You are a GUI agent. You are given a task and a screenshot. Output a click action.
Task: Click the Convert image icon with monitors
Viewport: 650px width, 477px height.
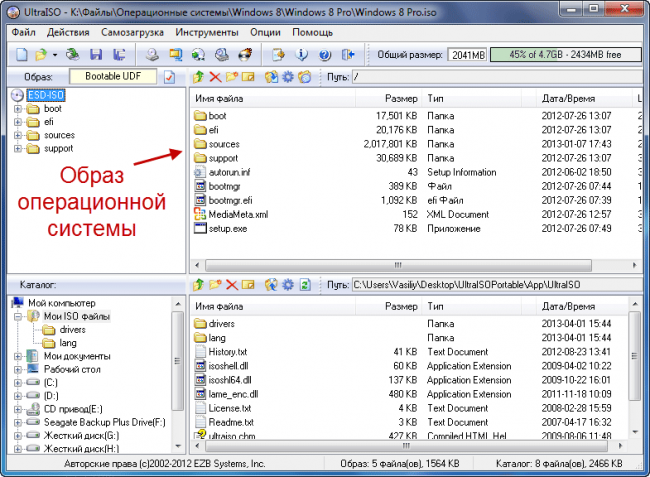click(x=175, y=55)
